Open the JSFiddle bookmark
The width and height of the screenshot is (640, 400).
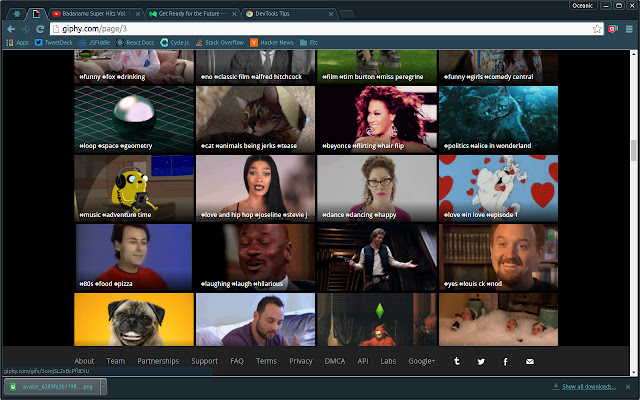94,42
